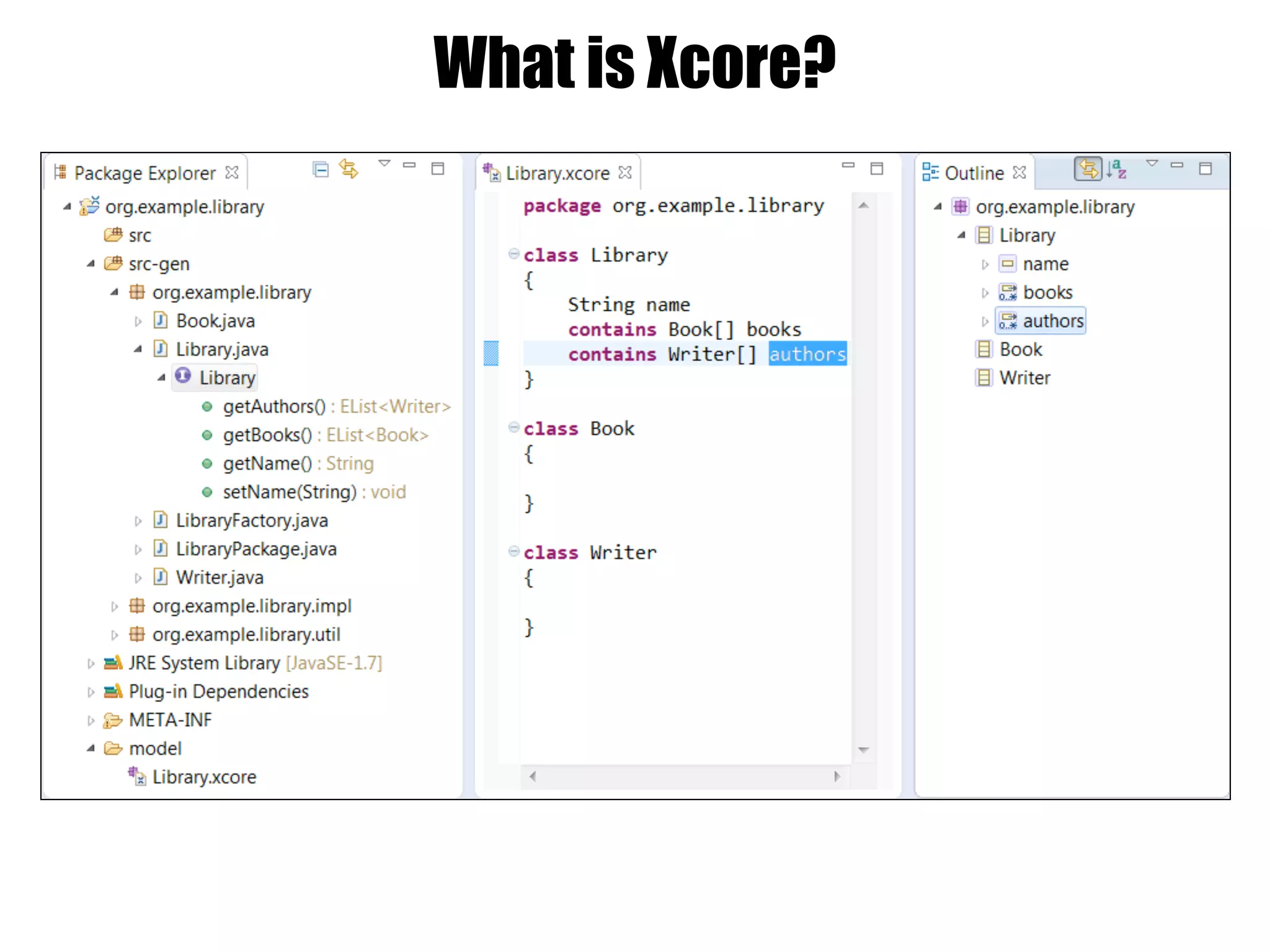Viewport: 1270px width, 952px height.
Task: Fold the class Library code block
Action: point(513,253)
